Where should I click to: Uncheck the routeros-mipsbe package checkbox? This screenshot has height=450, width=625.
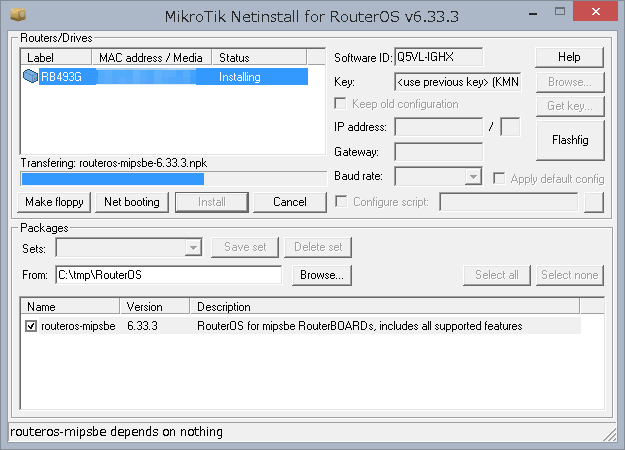click(x=31, y=326)
